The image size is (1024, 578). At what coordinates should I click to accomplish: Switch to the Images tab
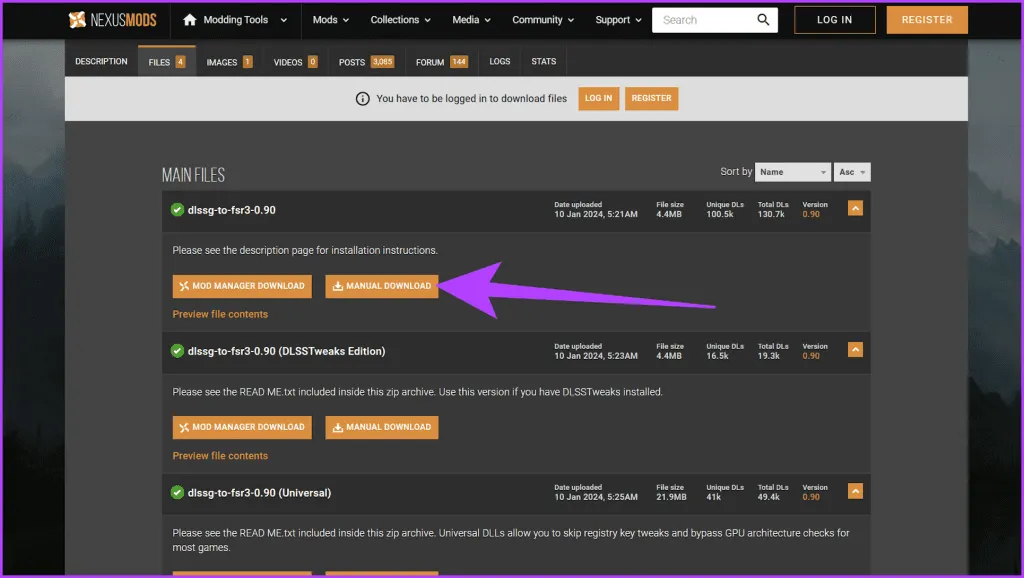pos(229,62)
